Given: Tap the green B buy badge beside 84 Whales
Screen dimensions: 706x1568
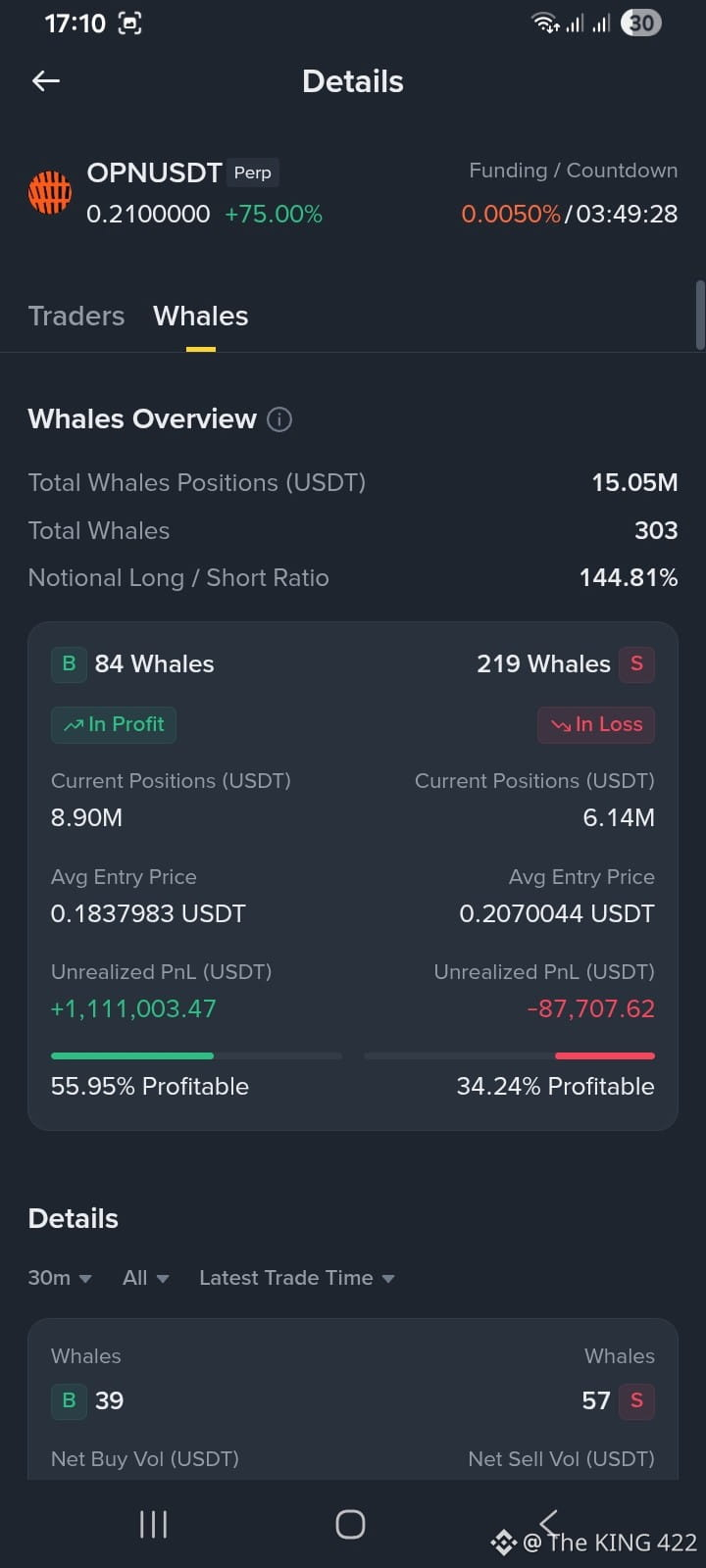Looking at the screenshot, I should (69, 663).
